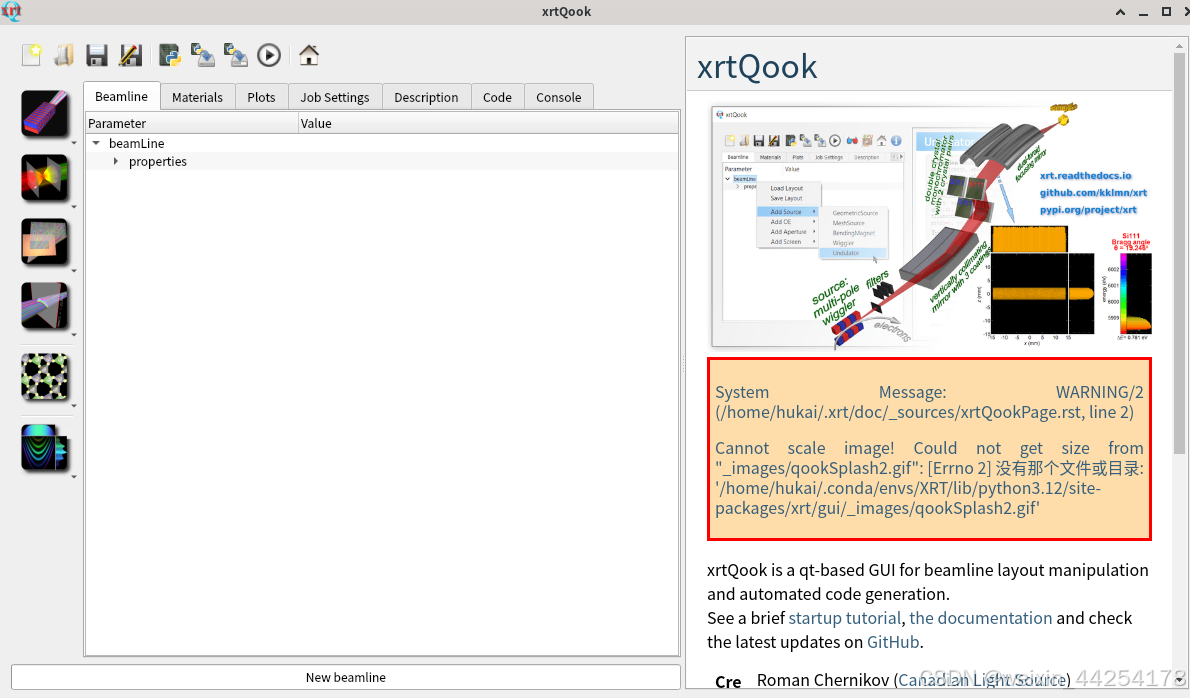Open a beamline layout from folder

(64, 55)
